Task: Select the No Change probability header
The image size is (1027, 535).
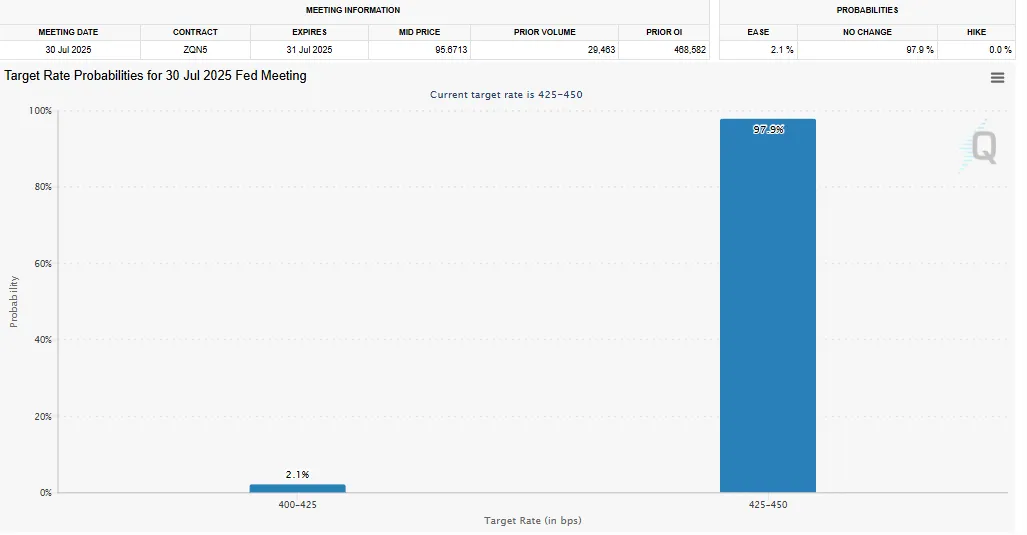Action: pos(867,32)
